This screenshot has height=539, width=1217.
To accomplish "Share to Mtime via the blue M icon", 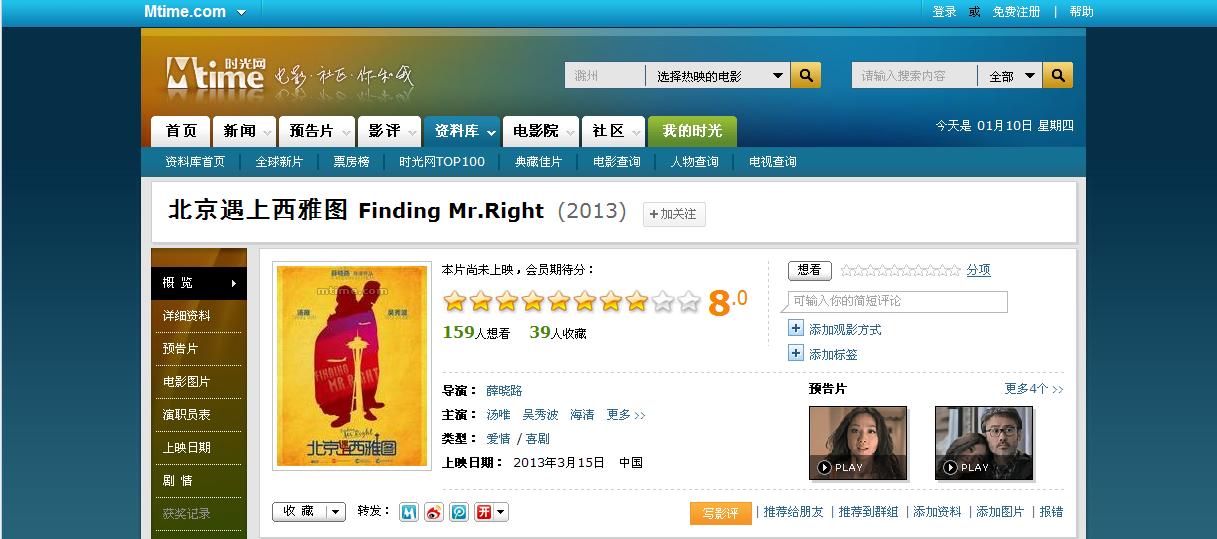I will pos(409,512).
